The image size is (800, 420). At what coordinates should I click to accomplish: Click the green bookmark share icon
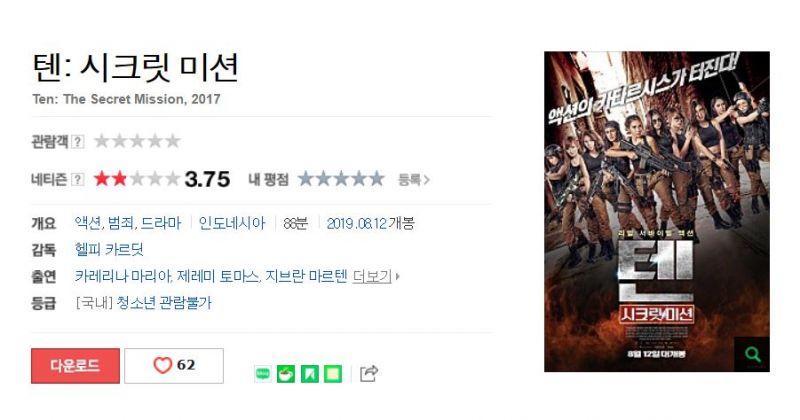310,374
